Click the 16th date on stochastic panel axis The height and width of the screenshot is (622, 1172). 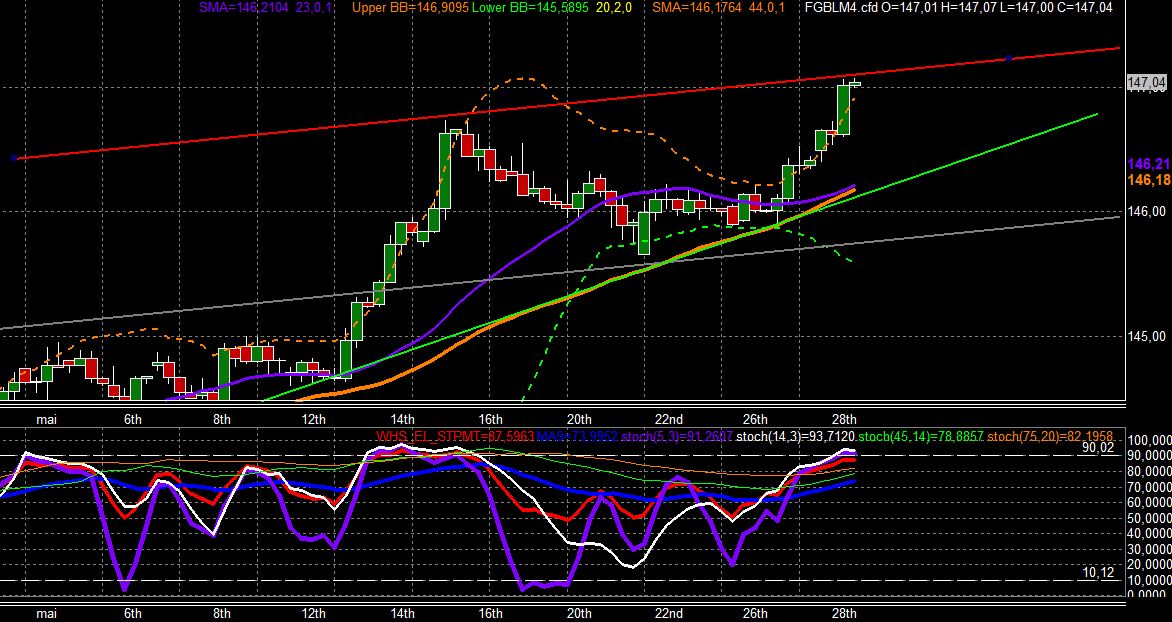490,613
